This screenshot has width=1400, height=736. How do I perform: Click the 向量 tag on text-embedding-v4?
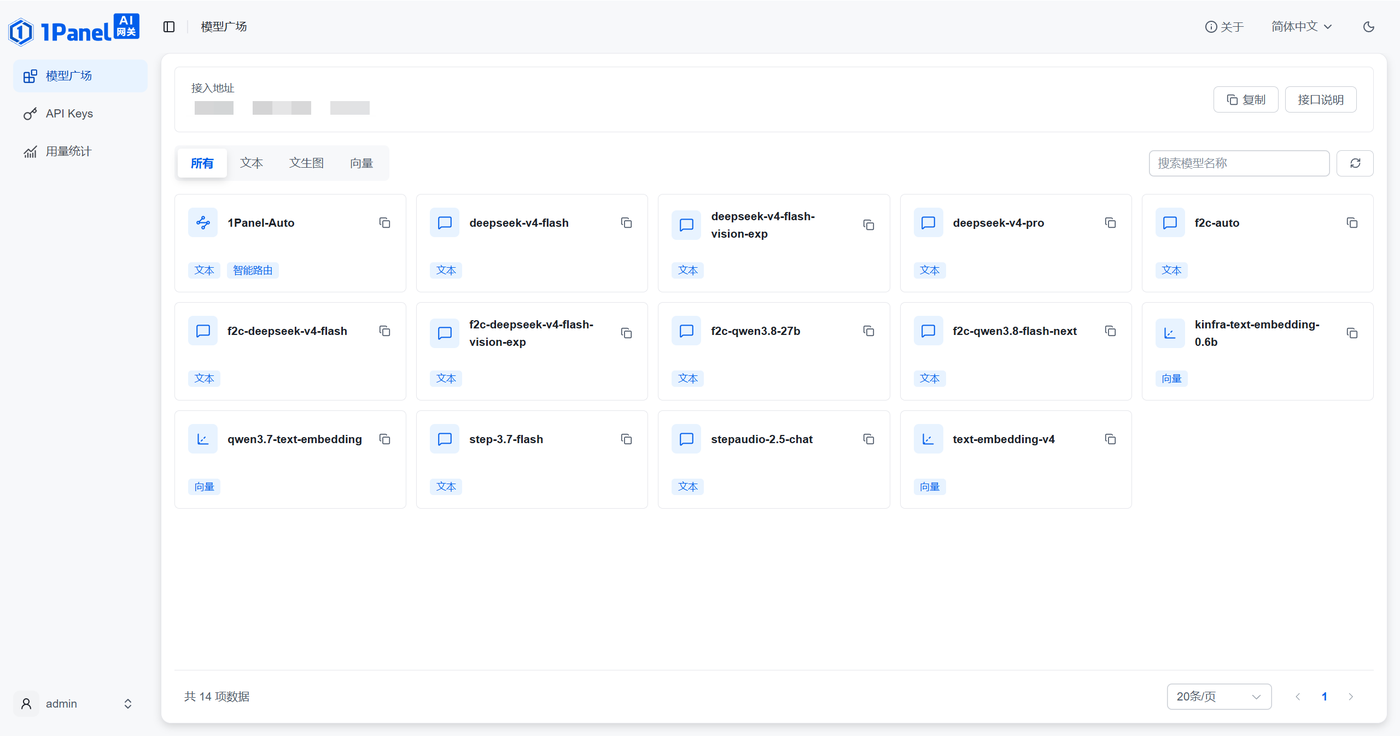pyautogui.click(x=930, y=487)
